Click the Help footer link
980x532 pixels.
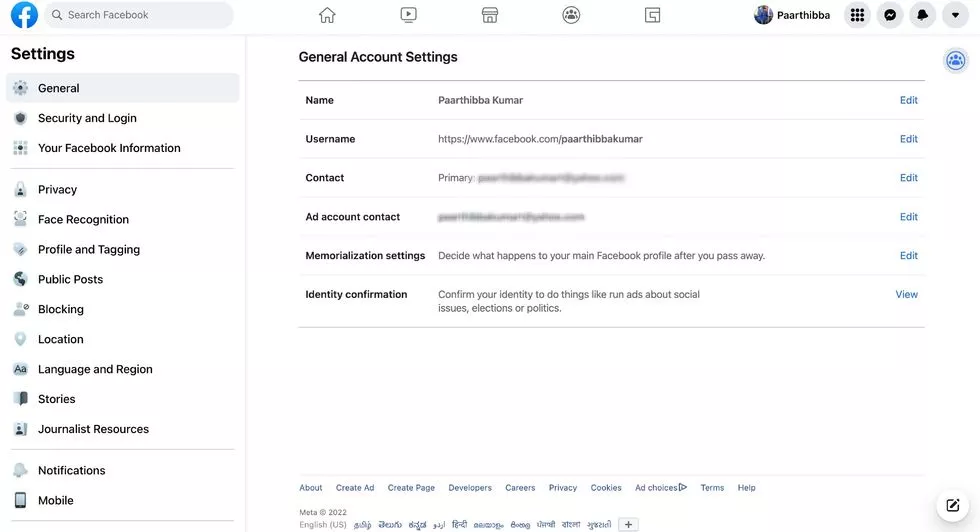(746, 488)
